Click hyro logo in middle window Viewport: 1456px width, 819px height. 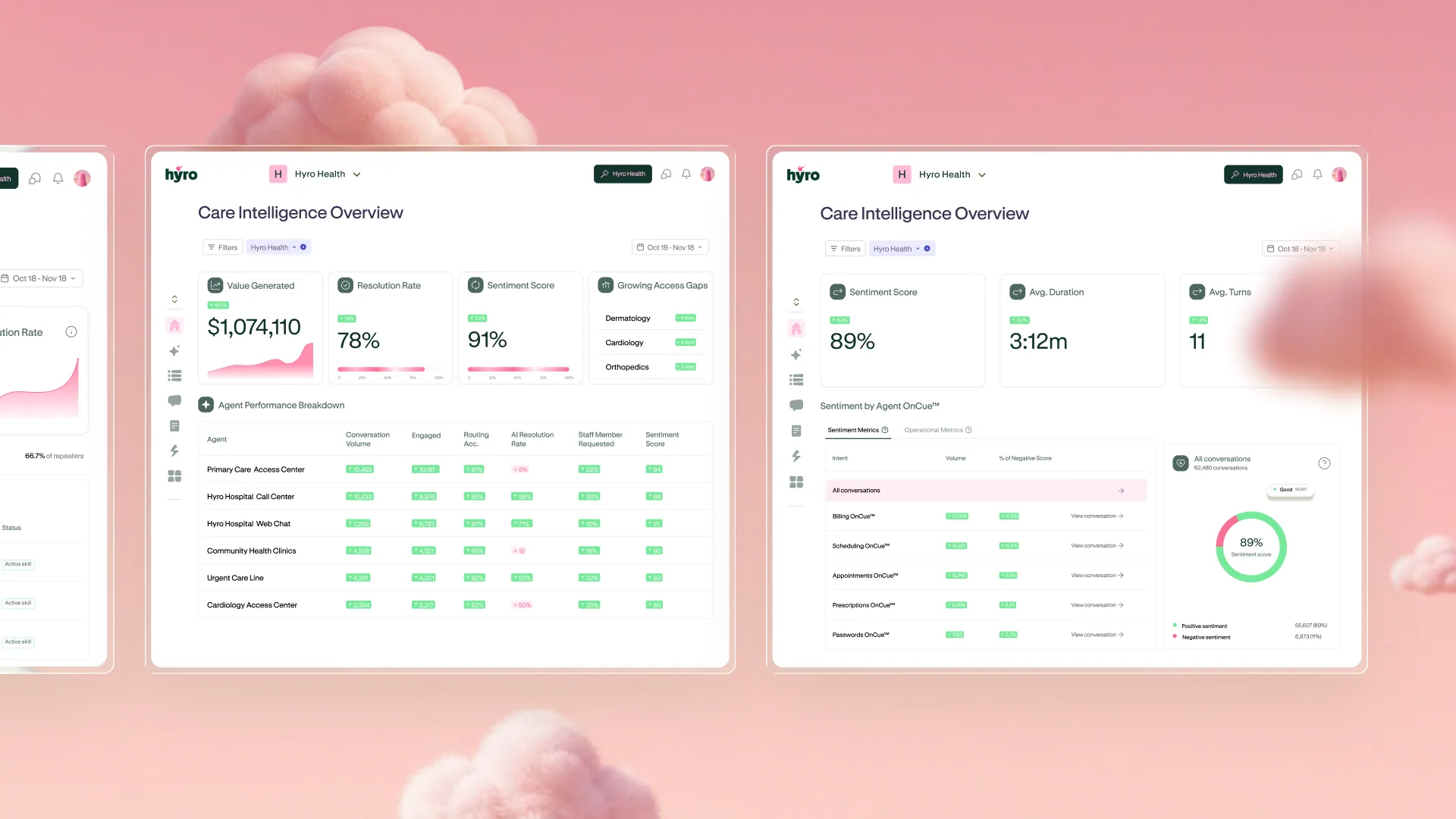[181, 174]
